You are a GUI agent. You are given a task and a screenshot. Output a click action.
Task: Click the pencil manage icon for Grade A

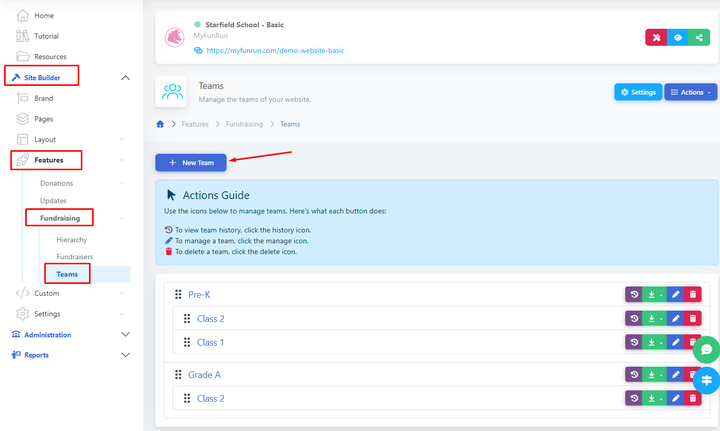click(x=675, y=374)
